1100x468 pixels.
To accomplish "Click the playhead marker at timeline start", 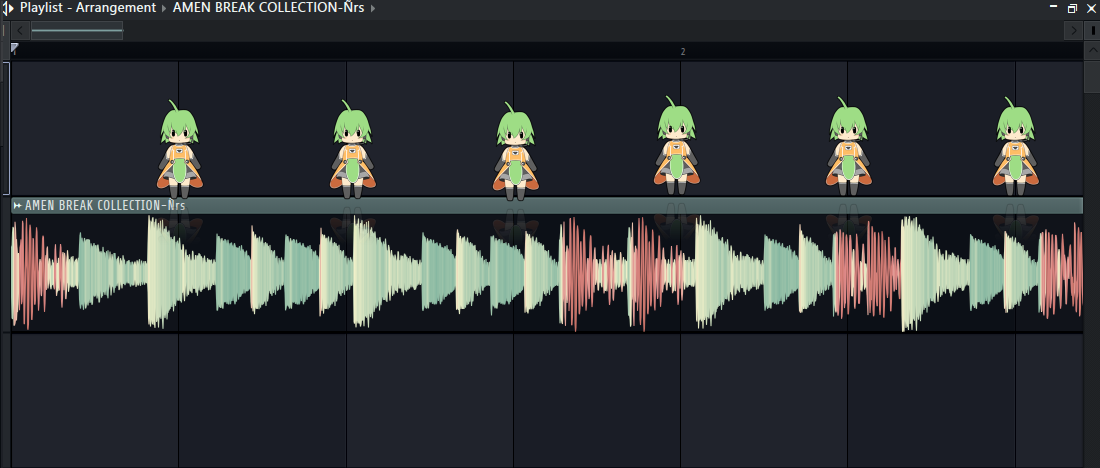I will point(14,48).
